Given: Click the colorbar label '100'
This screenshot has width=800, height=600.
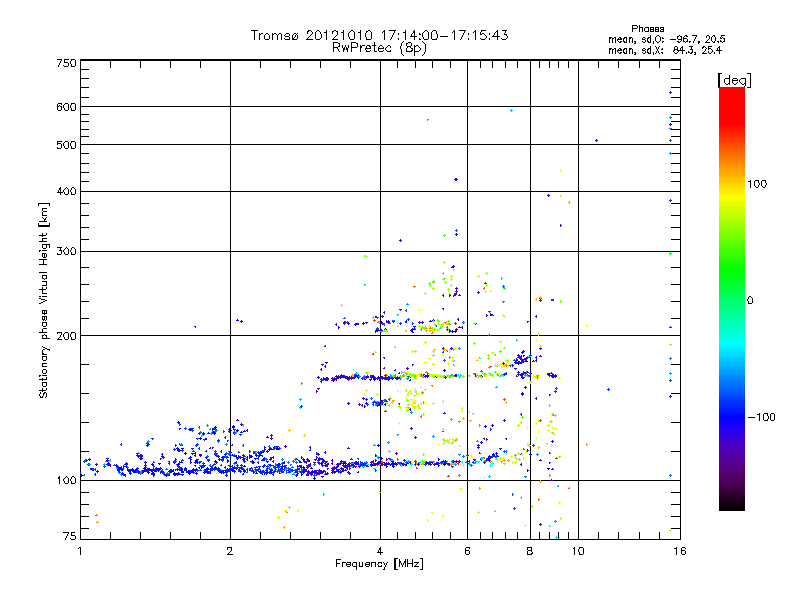Looking at the screenshot, I should (x=757, y=184).
